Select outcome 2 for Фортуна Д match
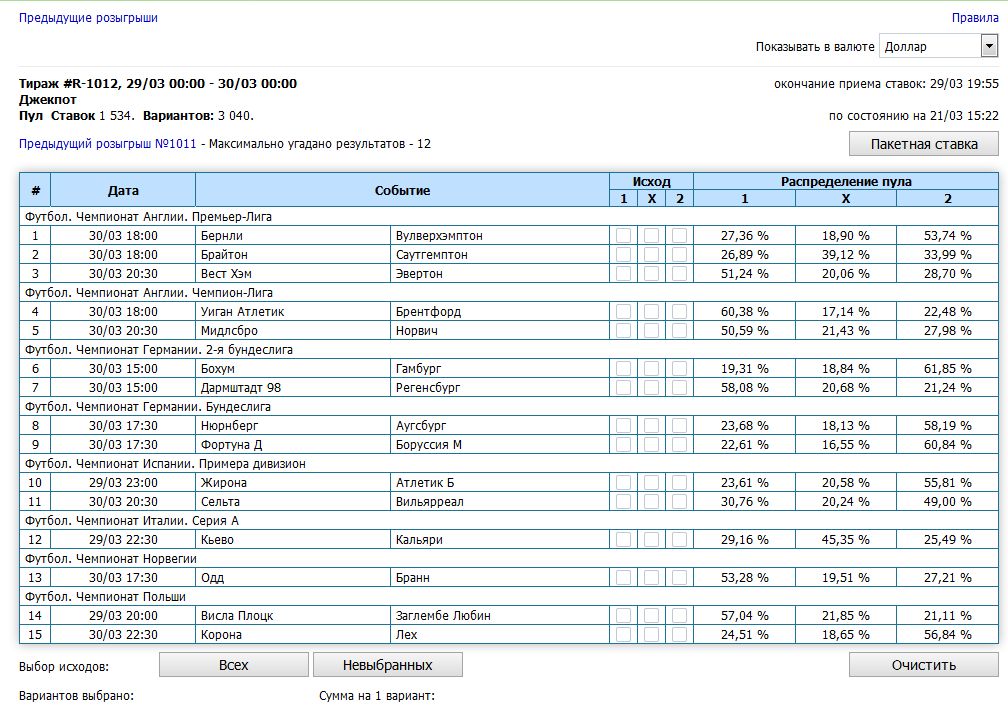The width and height of the screenshot is (1008, 708). [x=680, y=445]
